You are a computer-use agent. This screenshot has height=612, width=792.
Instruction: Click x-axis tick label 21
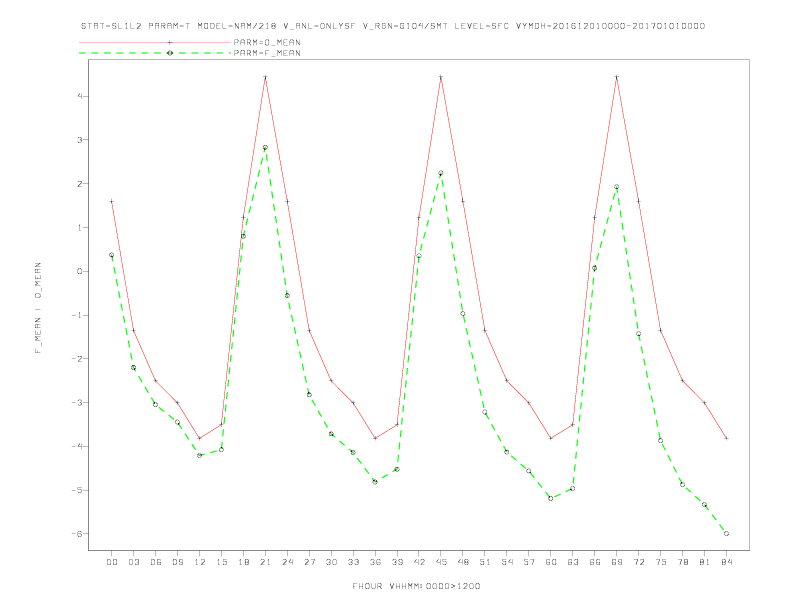pos(266,562)
